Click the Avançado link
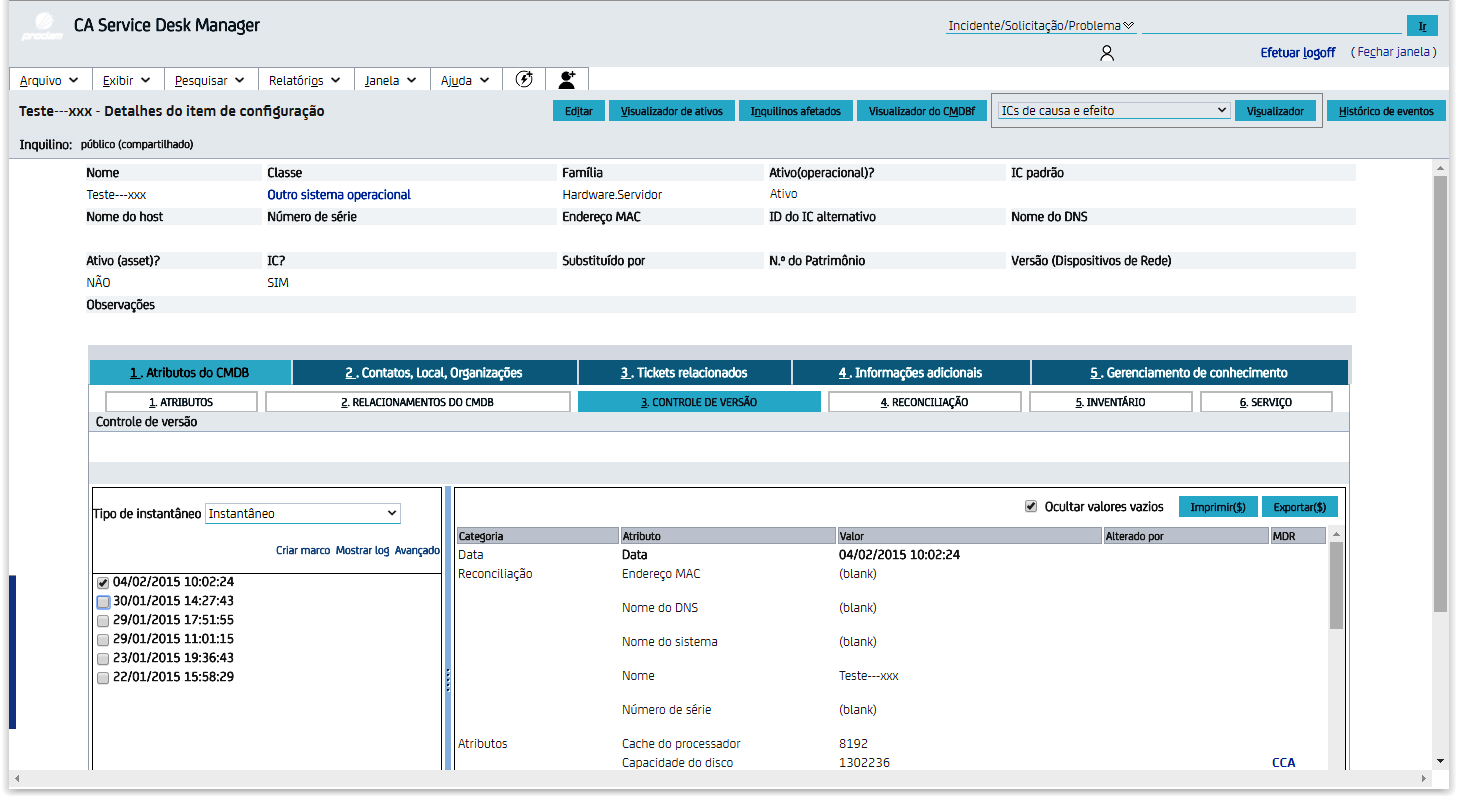Viewport: 1457px width, 797px height. tap(417, 551)
